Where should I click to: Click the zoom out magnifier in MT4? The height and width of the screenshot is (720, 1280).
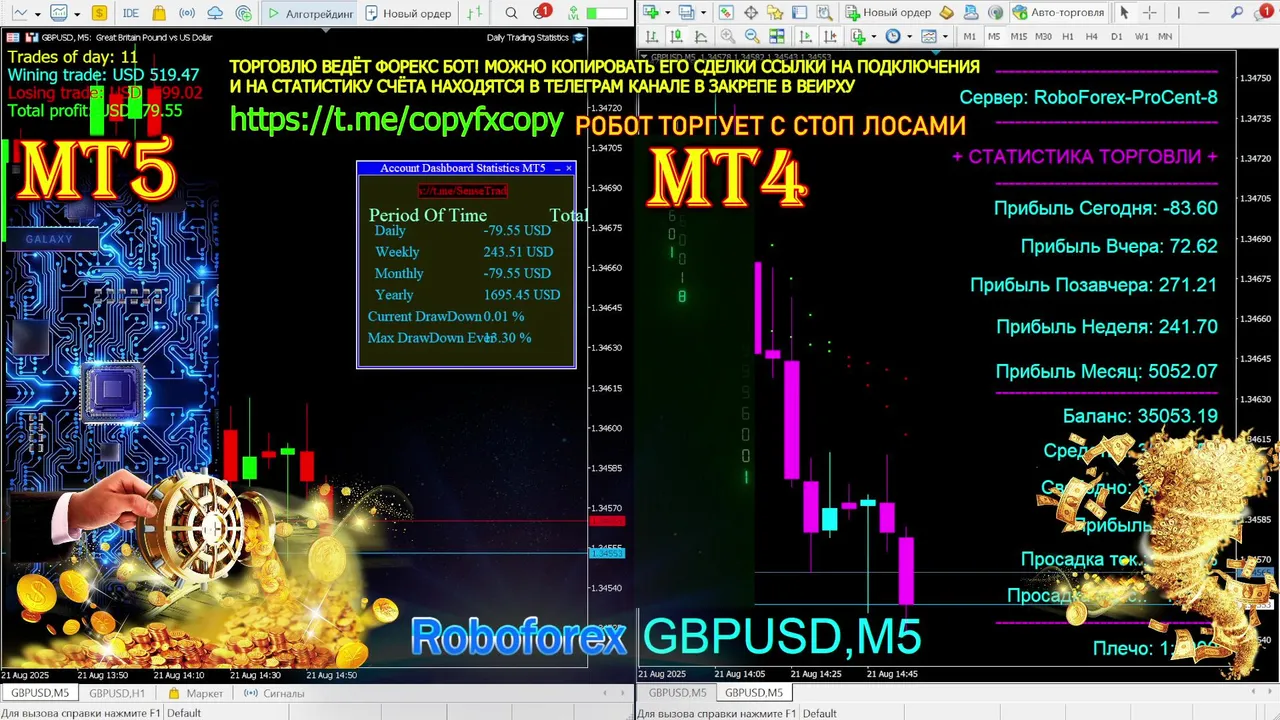pyautogui.click(x=752, y=36)
